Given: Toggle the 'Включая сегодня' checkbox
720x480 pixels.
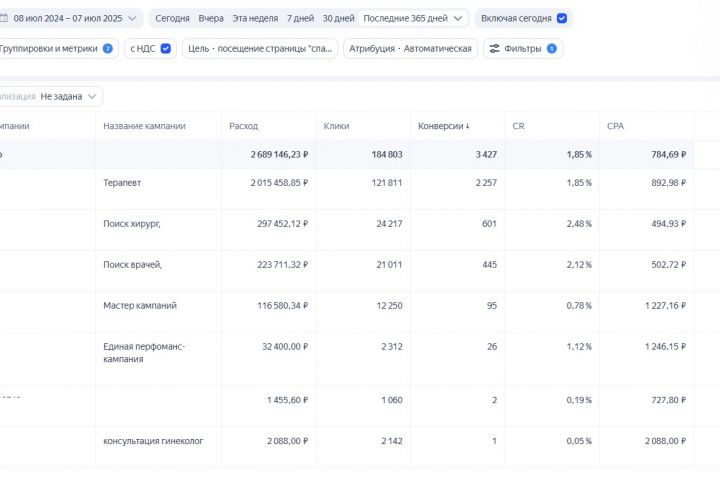Looking at the screenshot, I should coord(562,18).
